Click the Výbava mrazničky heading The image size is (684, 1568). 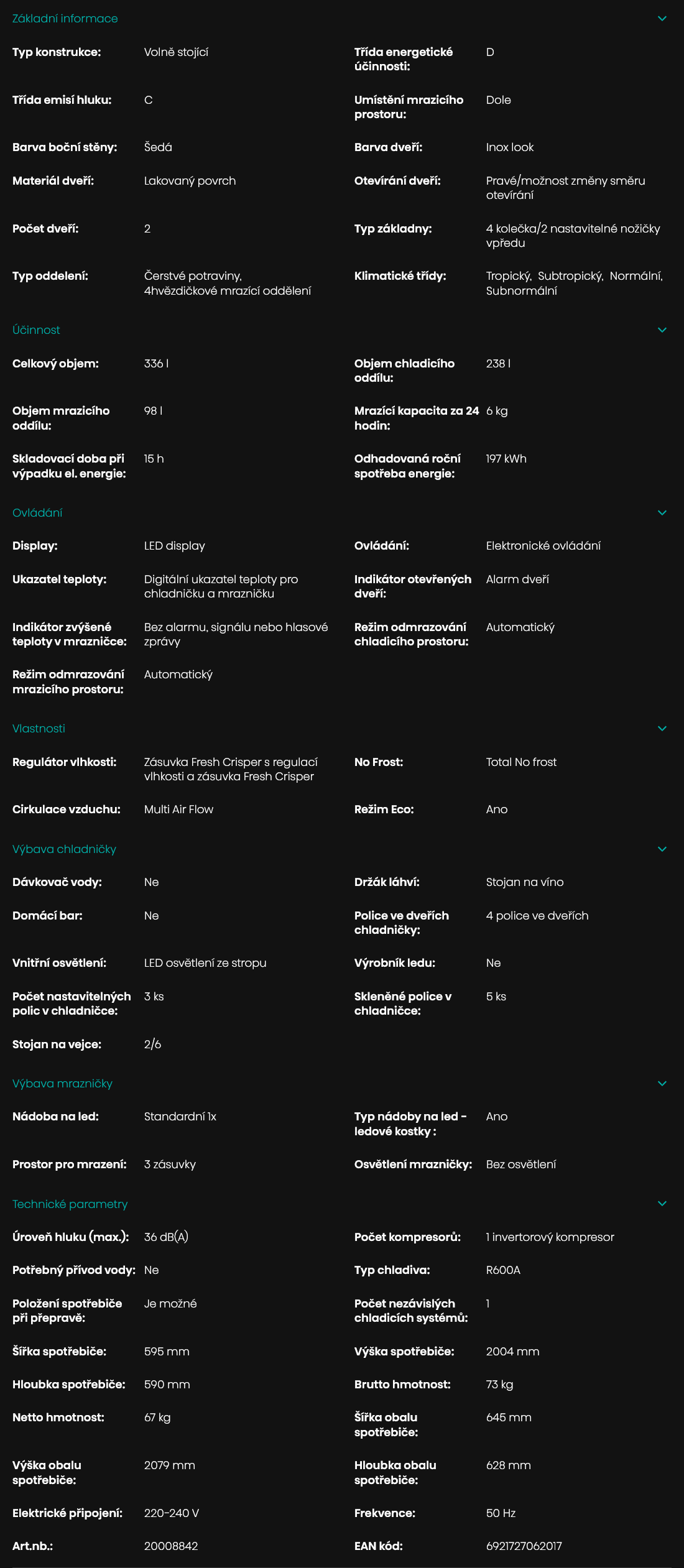62,1084
